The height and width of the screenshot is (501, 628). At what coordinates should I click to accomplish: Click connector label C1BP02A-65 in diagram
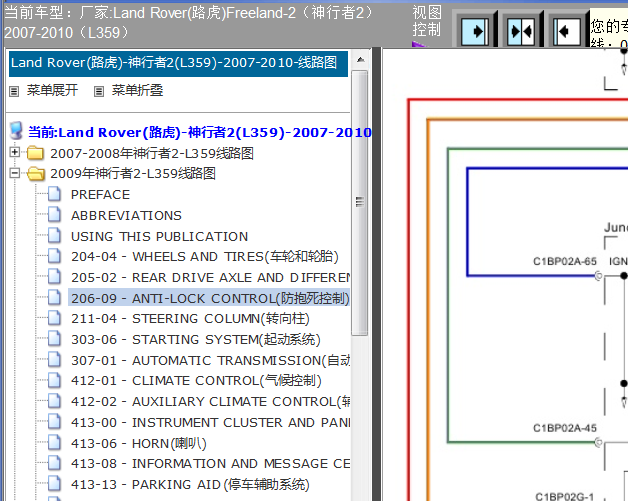[x=565, y=262]
